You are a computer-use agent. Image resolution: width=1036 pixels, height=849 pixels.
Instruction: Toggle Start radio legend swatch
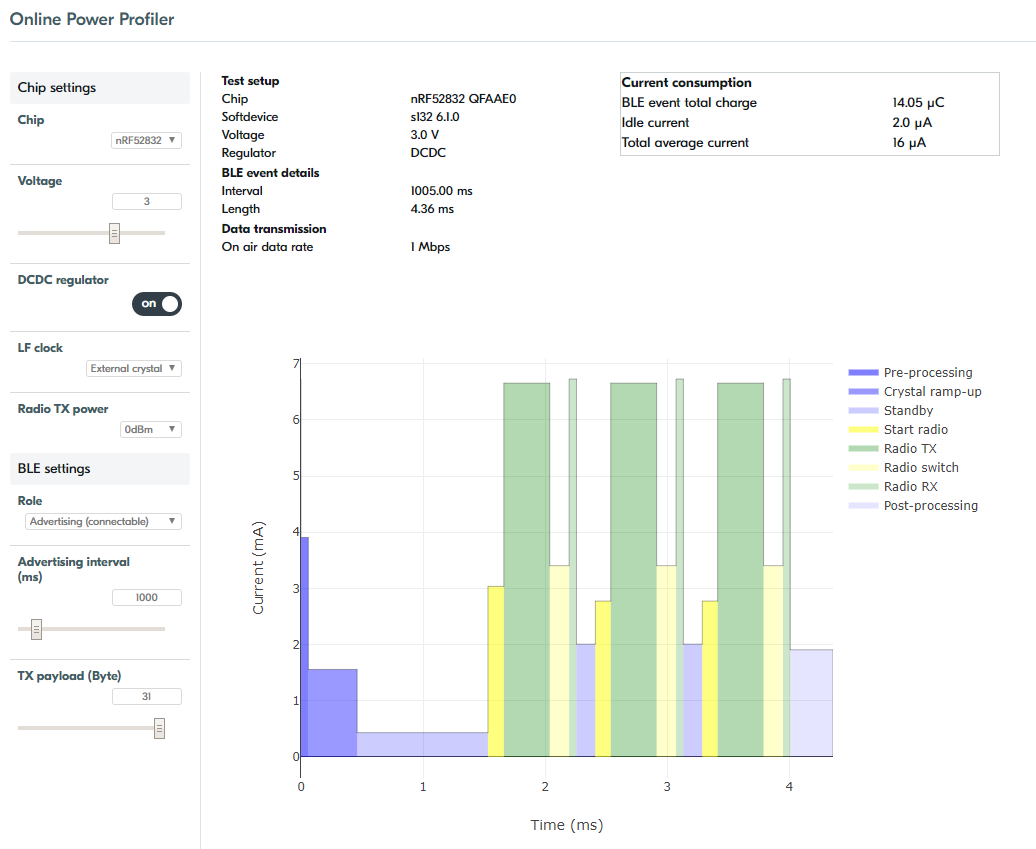(x=862, y=430)
